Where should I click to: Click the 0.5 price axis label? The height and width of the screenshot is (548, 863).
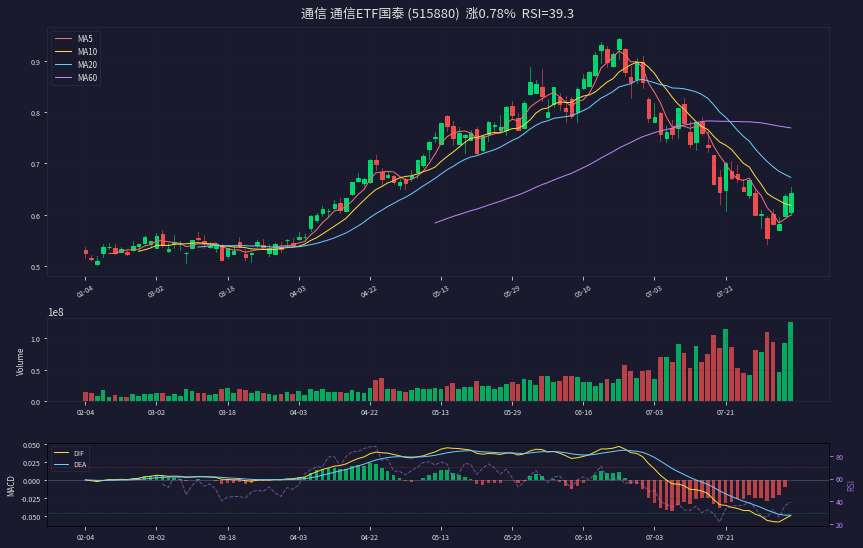(x=35, y=268)
